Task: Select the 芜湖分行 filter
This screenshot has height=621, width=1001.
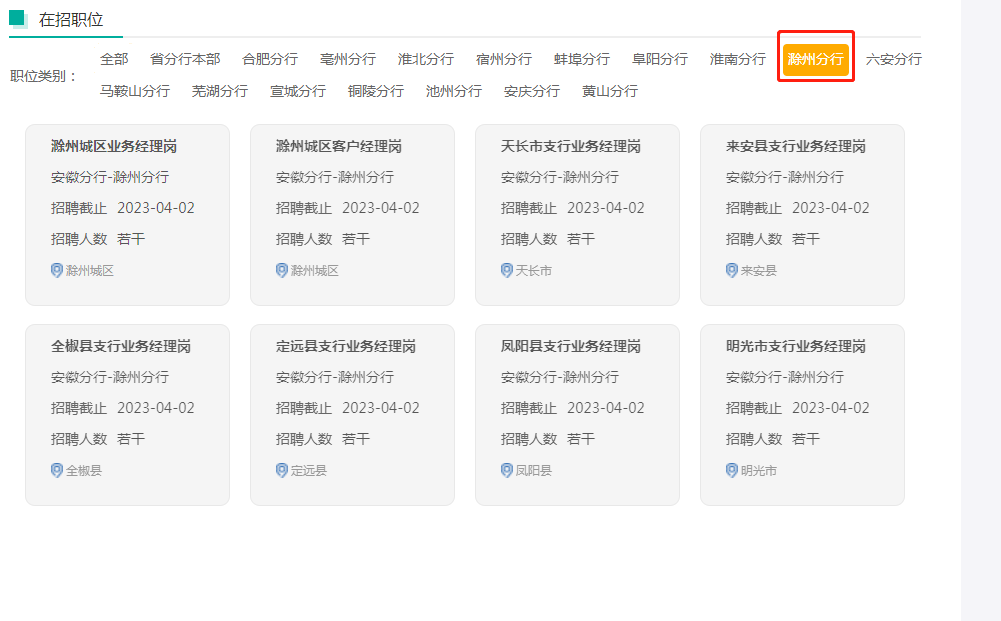Action: point(220,91)
